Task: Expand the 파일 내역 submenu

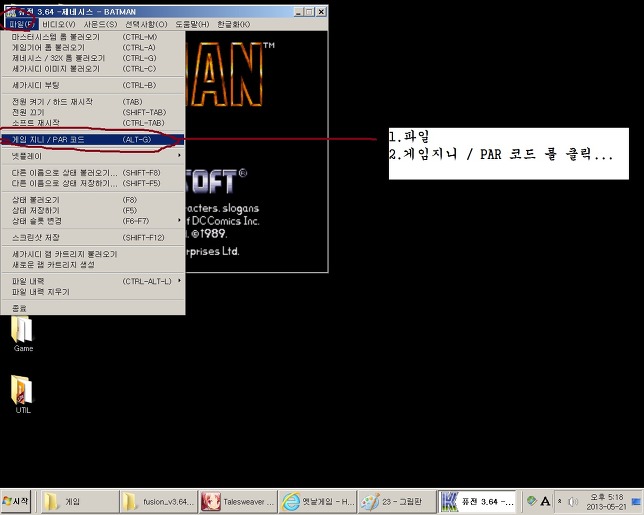Action: (x=92, y=281)
